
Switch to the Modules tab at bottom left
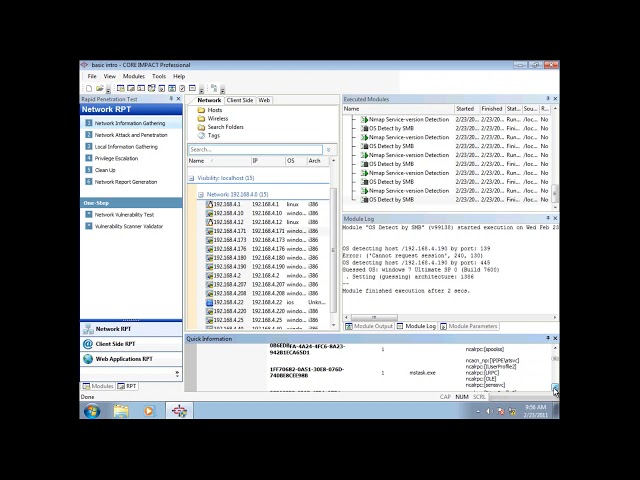(98, 386)
